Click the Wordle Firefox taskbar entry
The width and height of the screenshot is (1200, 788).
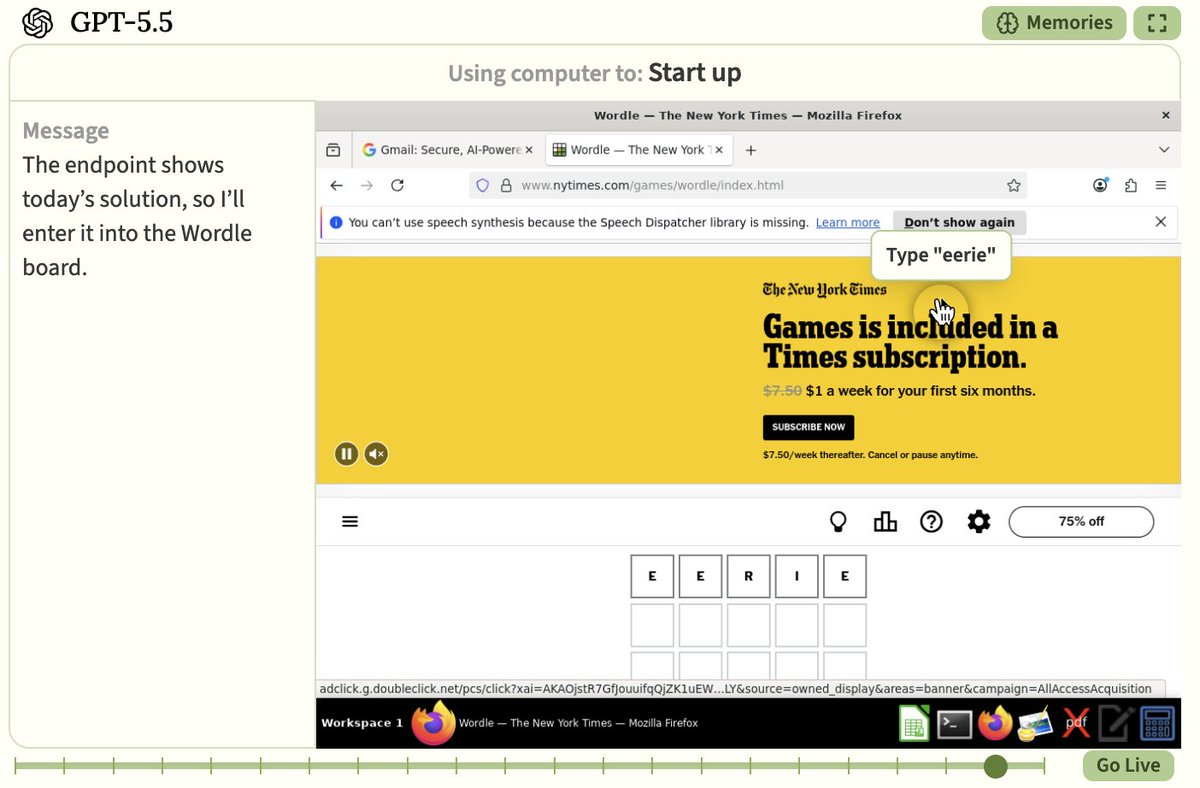tap(556, 723)
